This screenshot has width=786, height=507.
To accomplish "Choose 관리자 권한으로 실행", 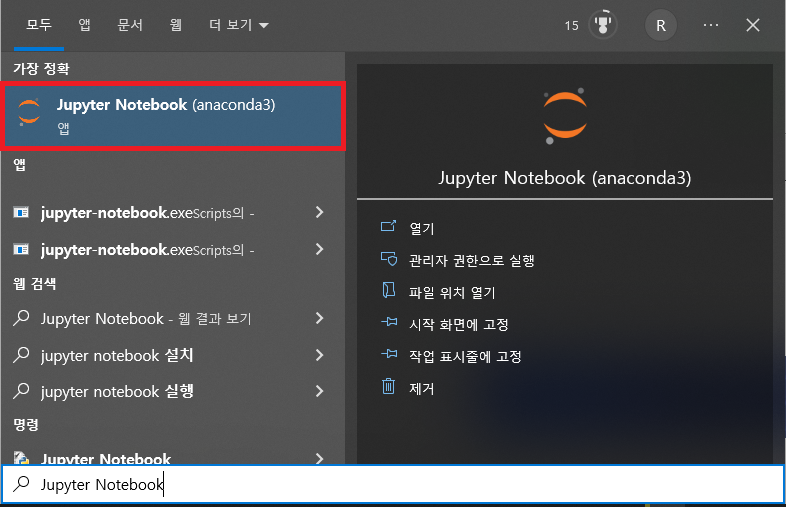I will pyautogui.click(x=472, y=260).
